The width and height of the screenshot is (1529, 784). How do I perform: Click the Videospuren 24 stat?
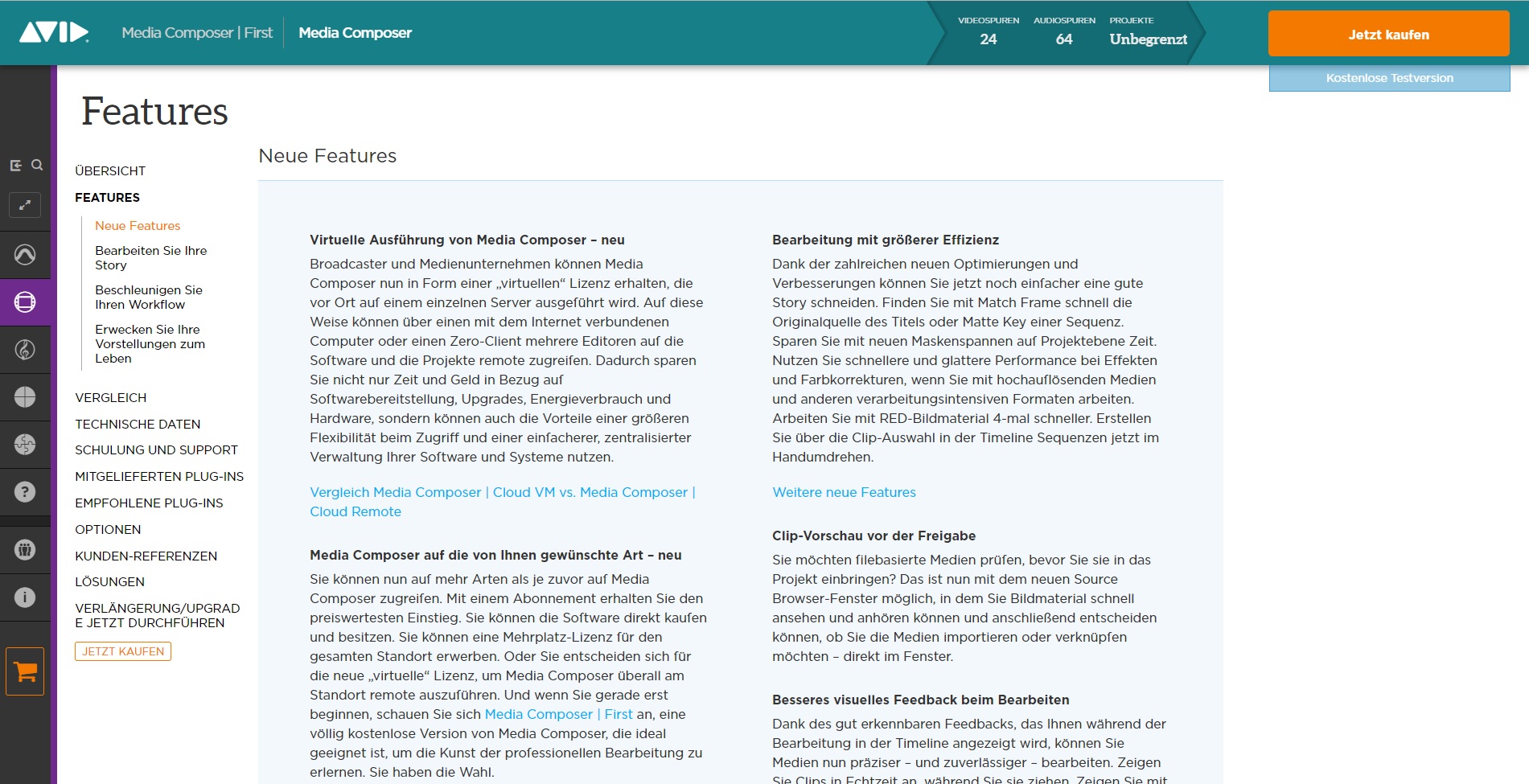(989, 31)
